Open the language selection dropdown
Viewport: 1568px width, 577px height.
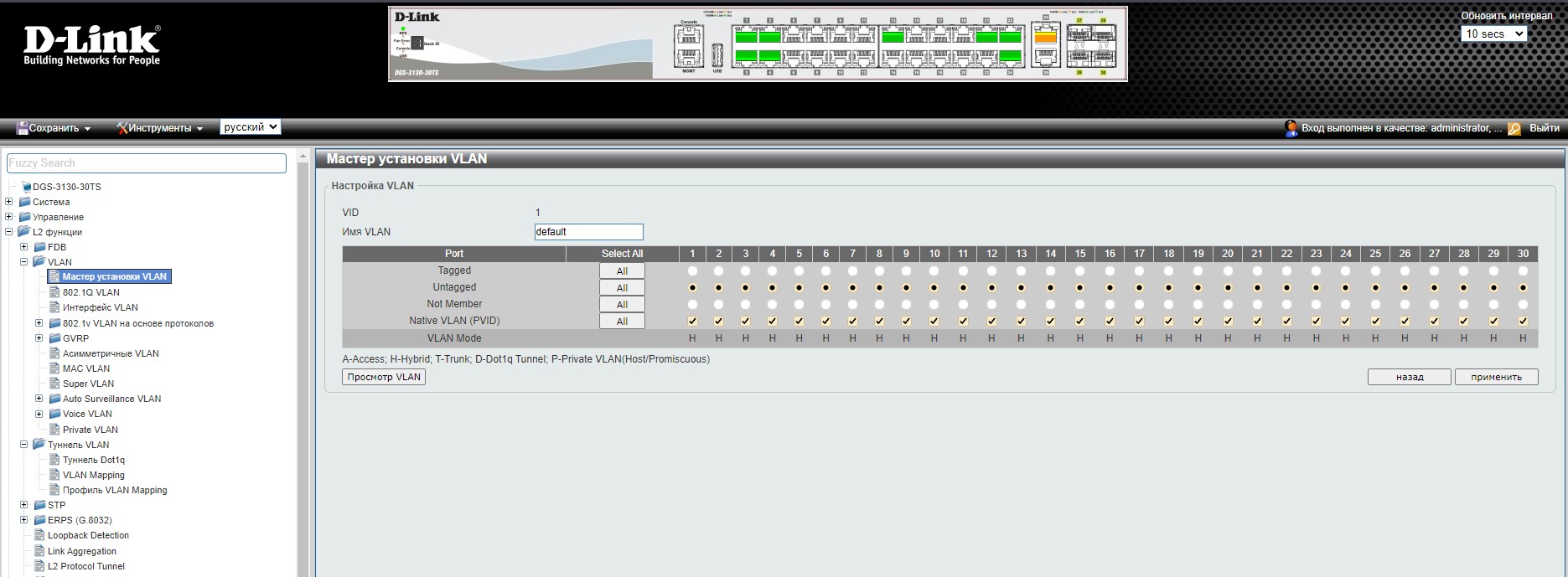coord(250,127)
